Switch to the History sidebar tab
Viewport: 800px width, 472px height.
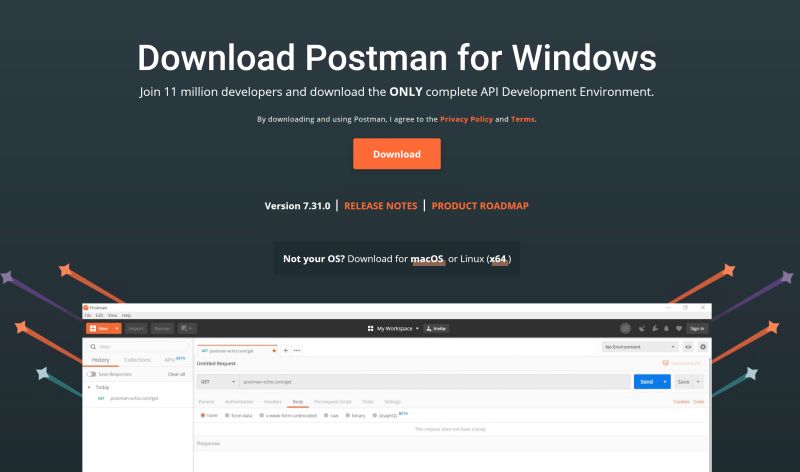tap(101, 360)
